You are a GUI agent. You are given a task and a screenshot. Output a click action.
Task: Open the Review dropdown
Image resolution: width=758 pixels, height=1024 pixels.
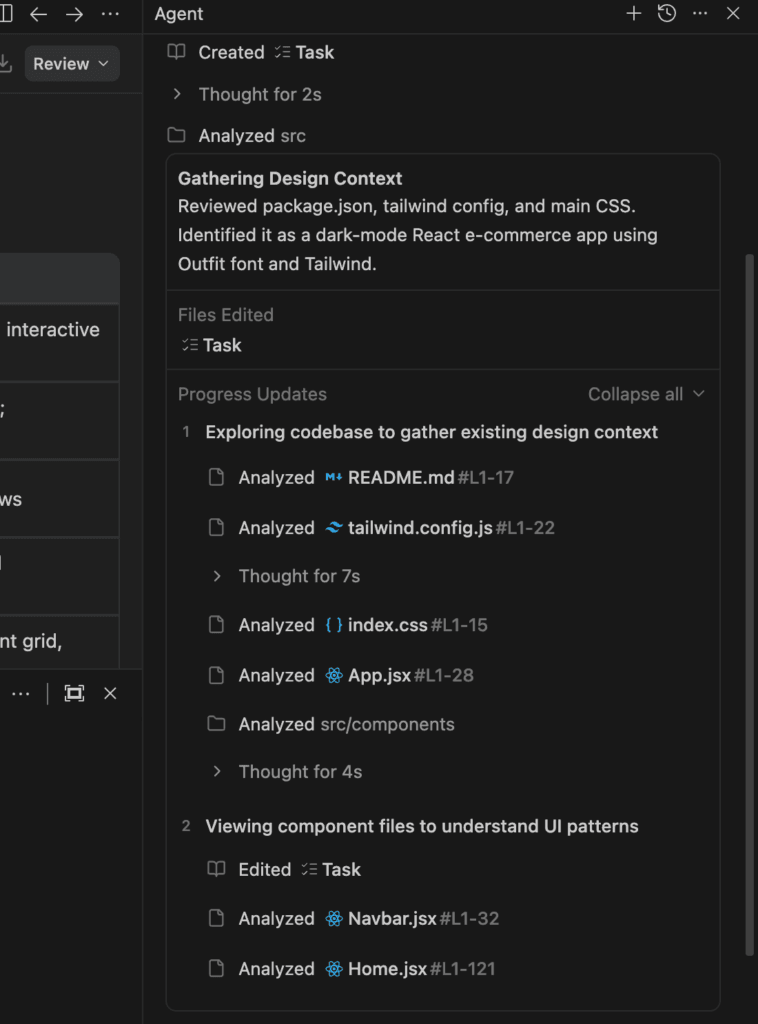(x=72, y=64)
